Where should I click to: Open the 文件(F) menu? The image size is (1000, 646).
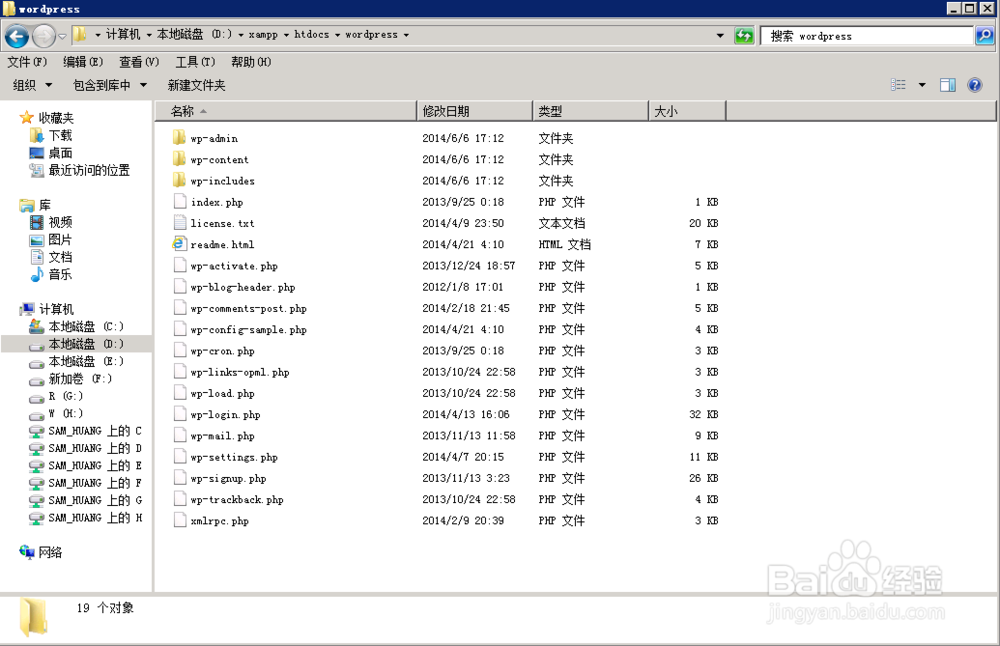(27, 62)
